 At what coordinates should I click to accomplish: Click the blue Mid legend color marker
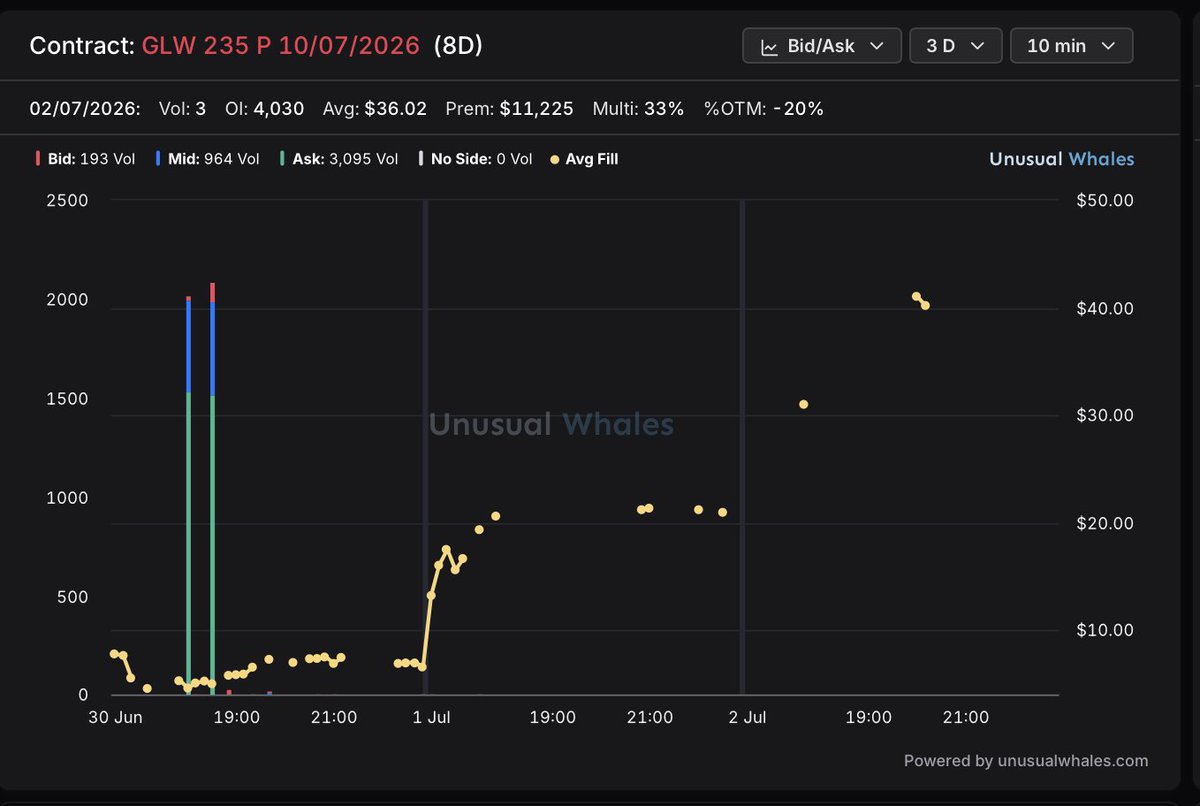(x=158, y=158)
